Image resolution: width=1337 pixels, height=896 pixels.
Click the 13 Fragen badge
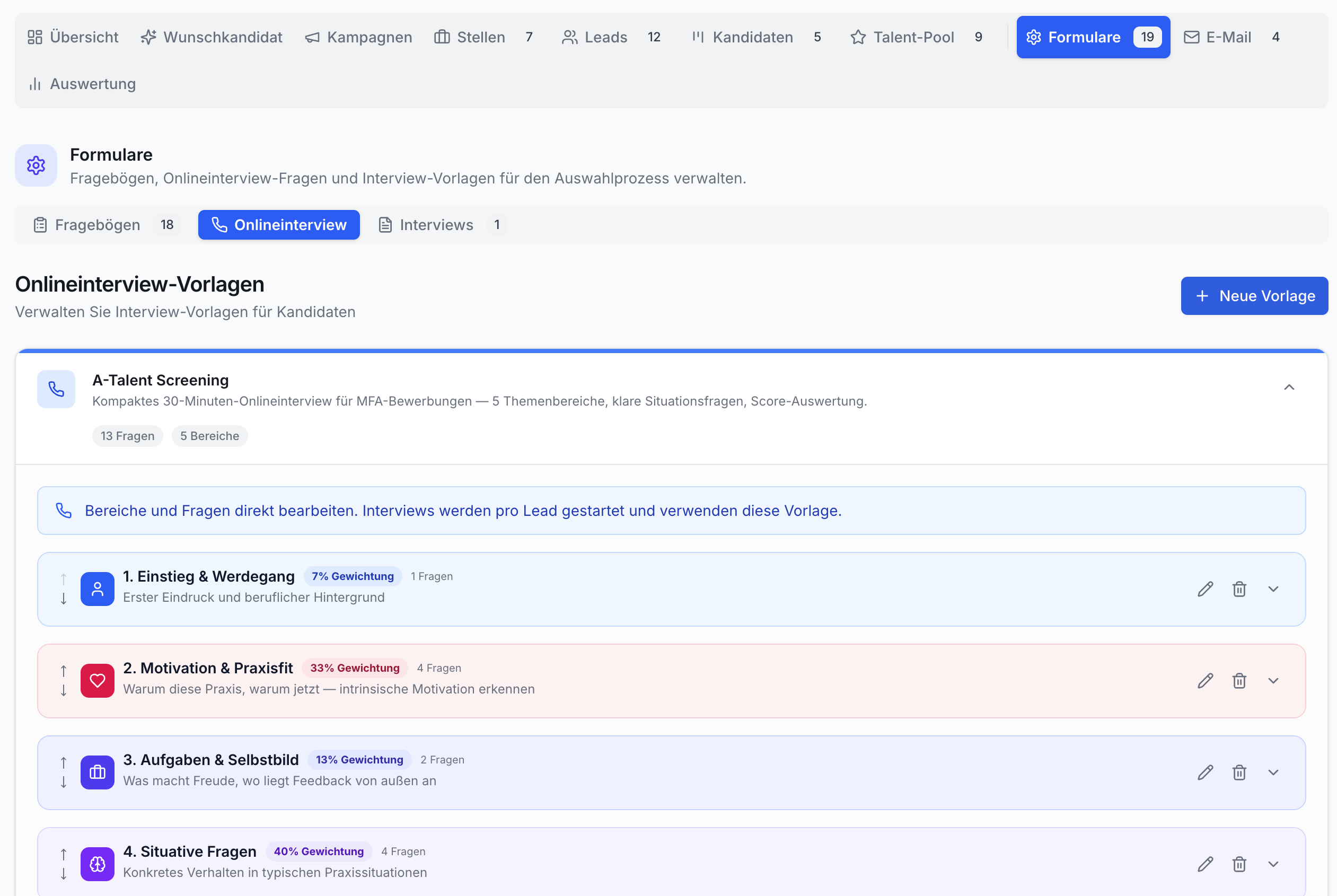pyautogui.click(x=127, y=436)
